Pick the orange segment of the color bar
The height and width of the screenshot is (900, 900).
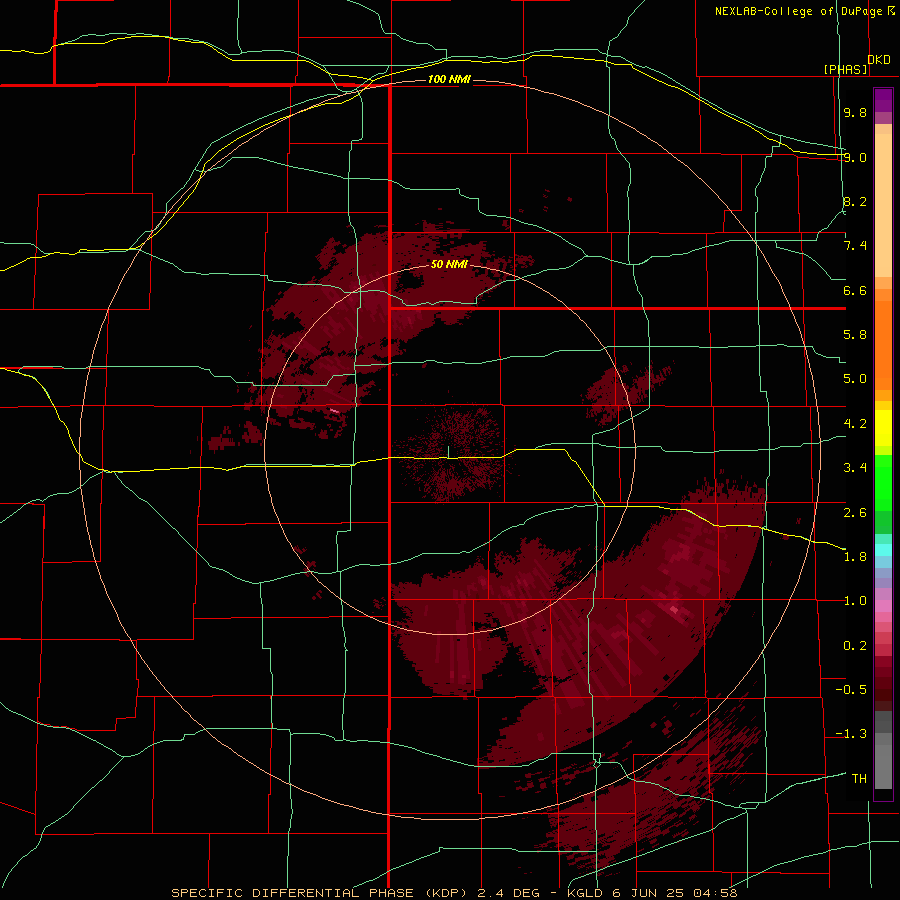click(883, 346)
